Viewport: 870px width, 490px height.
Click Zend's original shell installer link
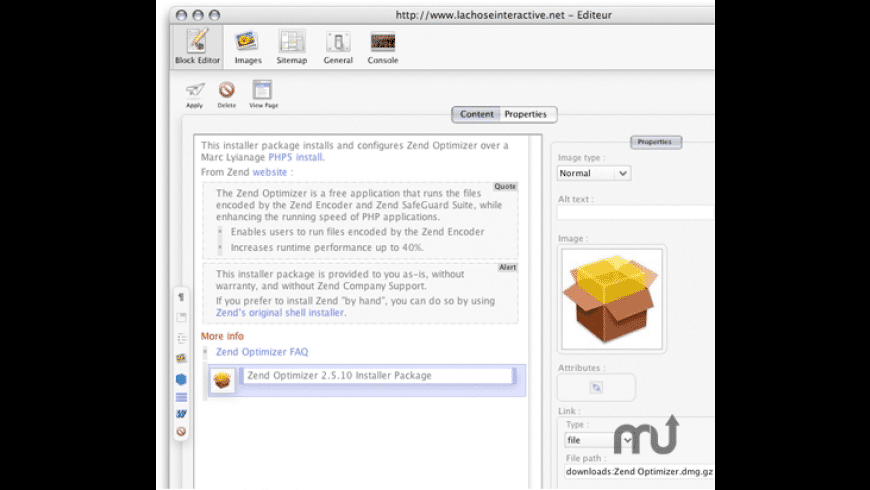coord(280,312)
